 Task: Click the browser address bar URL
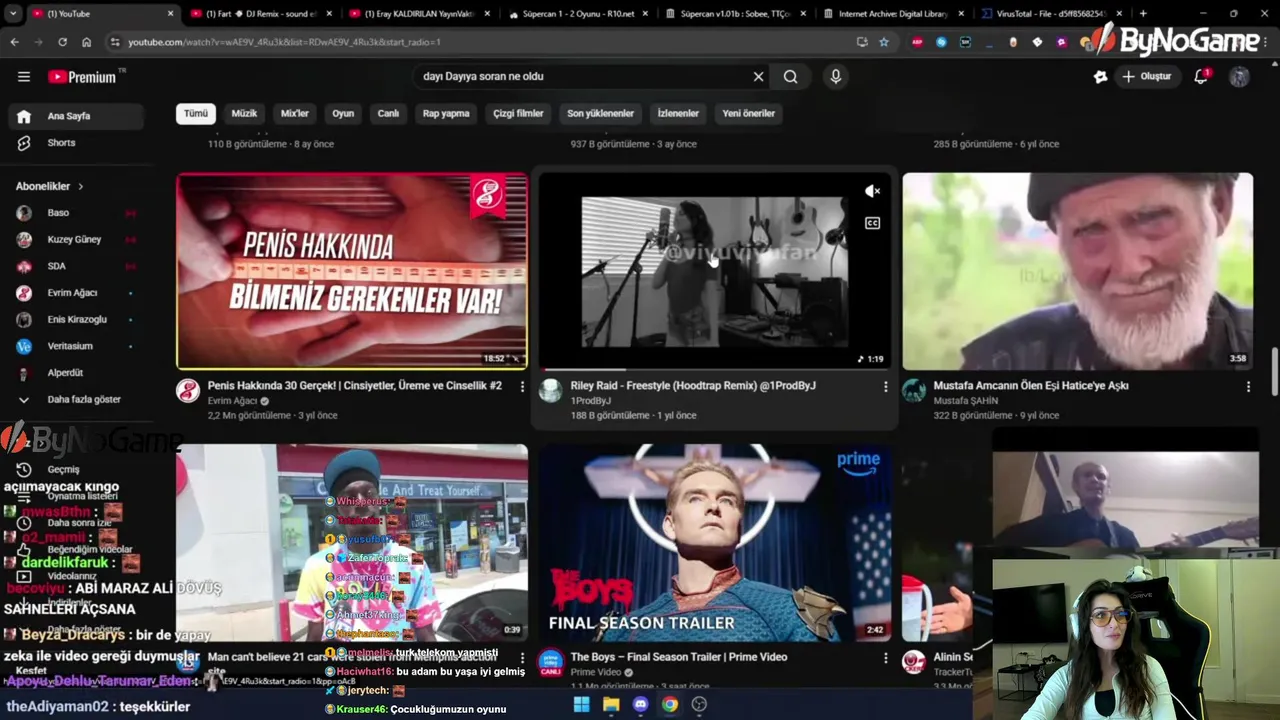click(x=284, y=42)
